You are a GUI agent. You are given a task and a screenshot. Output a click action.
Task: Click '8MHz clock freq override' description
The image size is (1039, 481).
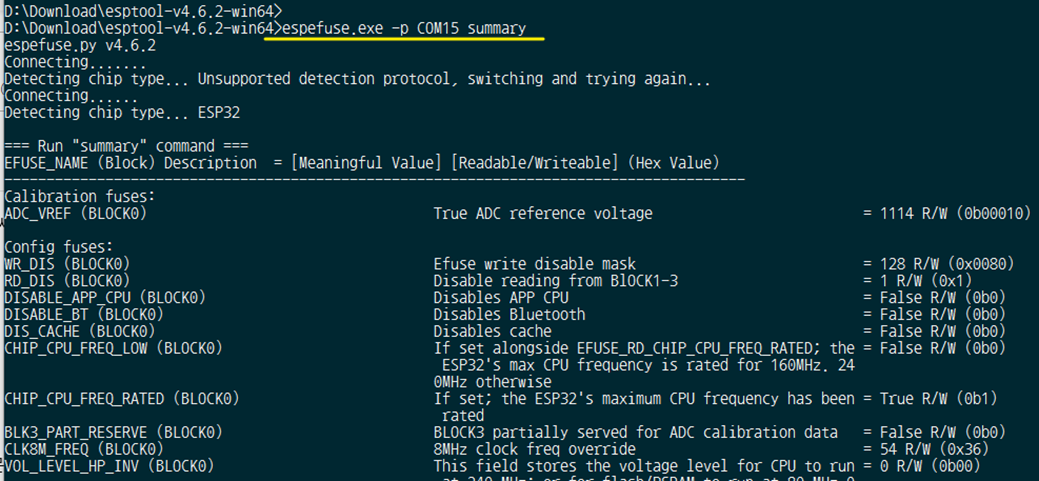535,449
